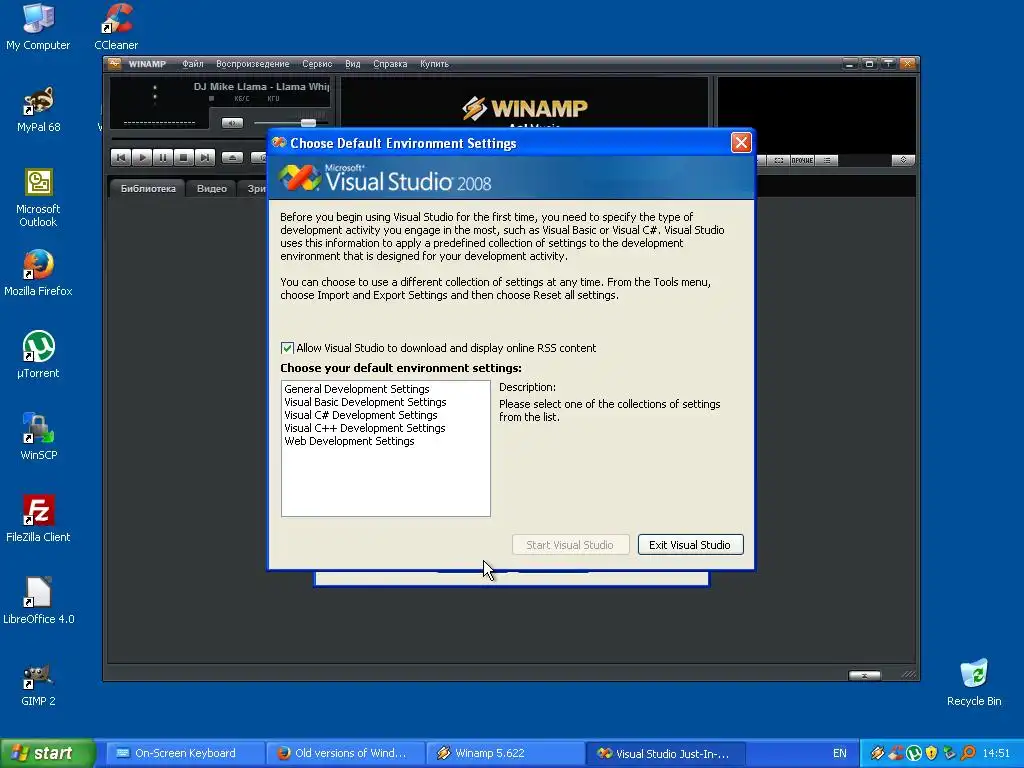Click the Winamp volume slider handle
1024x768 pixels.
click(x=308, y=123)
